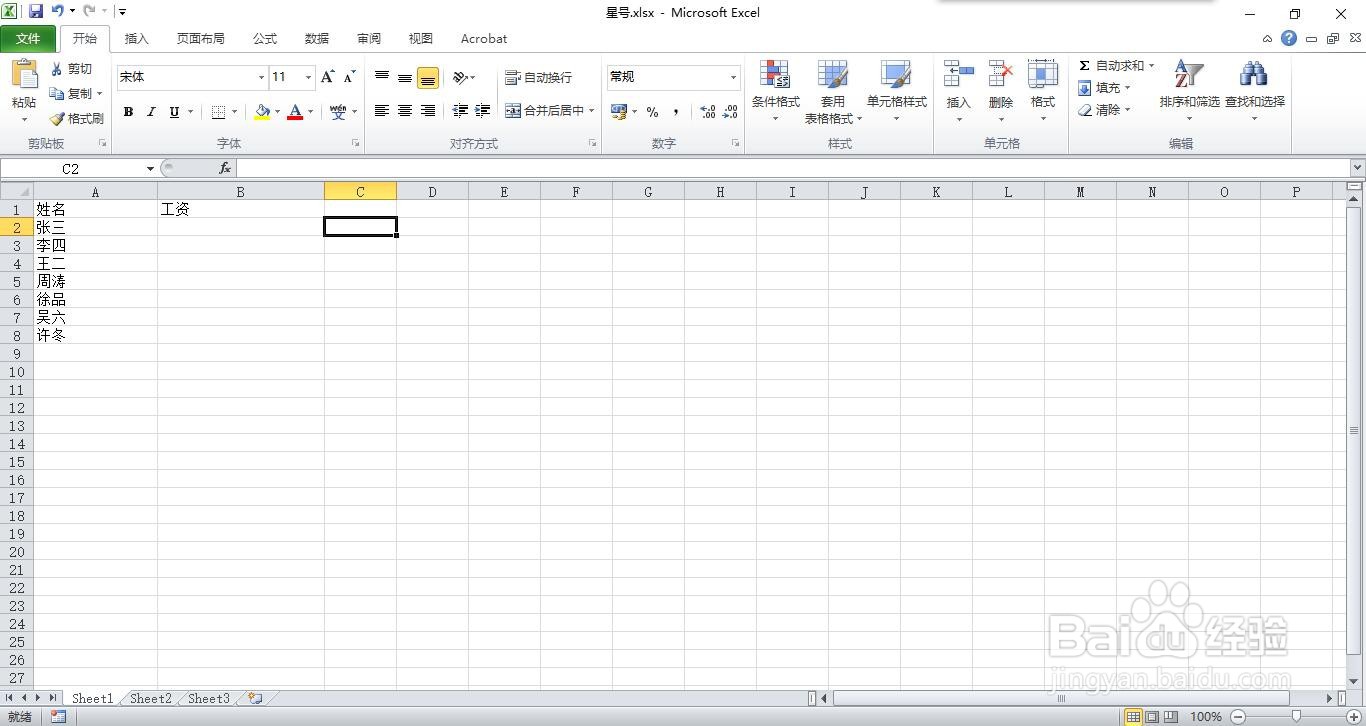This screenshot has width=1366, height=726.
Task: Select middle vertical align icon
Action: click(405, 77)
